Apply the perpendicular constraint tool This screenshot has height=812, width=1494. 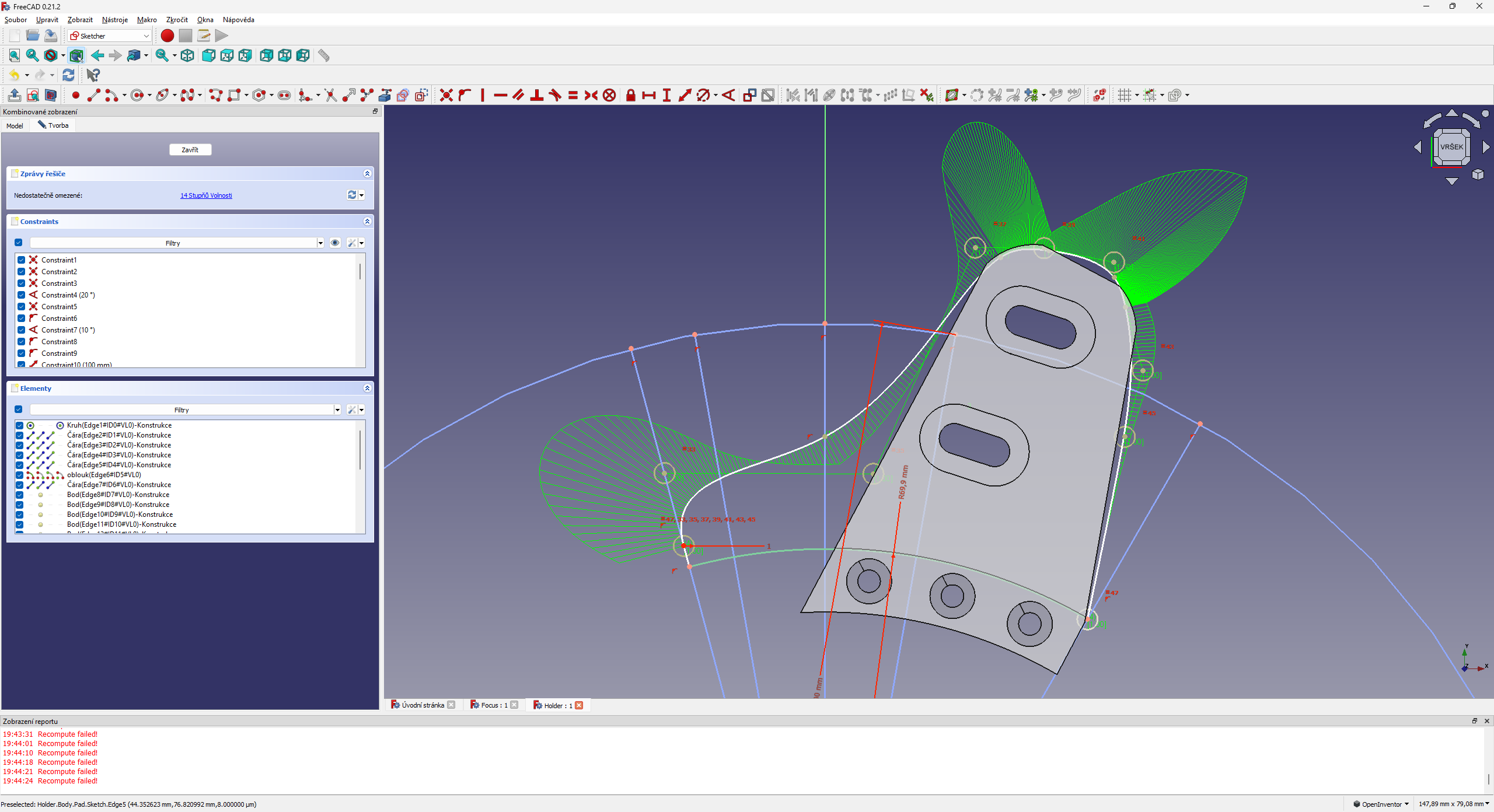536,96
